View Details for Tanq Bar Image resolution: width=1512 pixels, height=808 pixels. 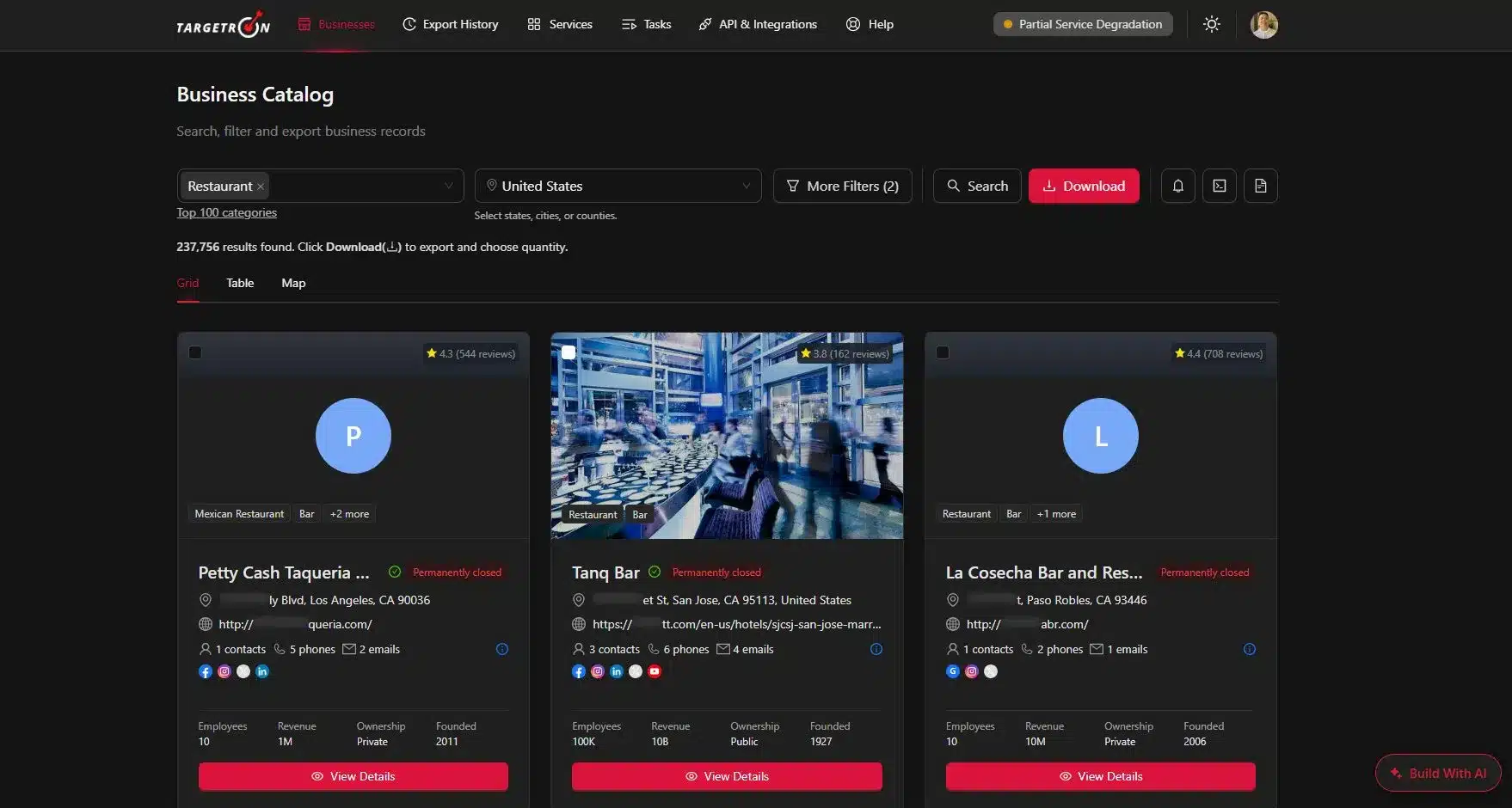(727, 776)
